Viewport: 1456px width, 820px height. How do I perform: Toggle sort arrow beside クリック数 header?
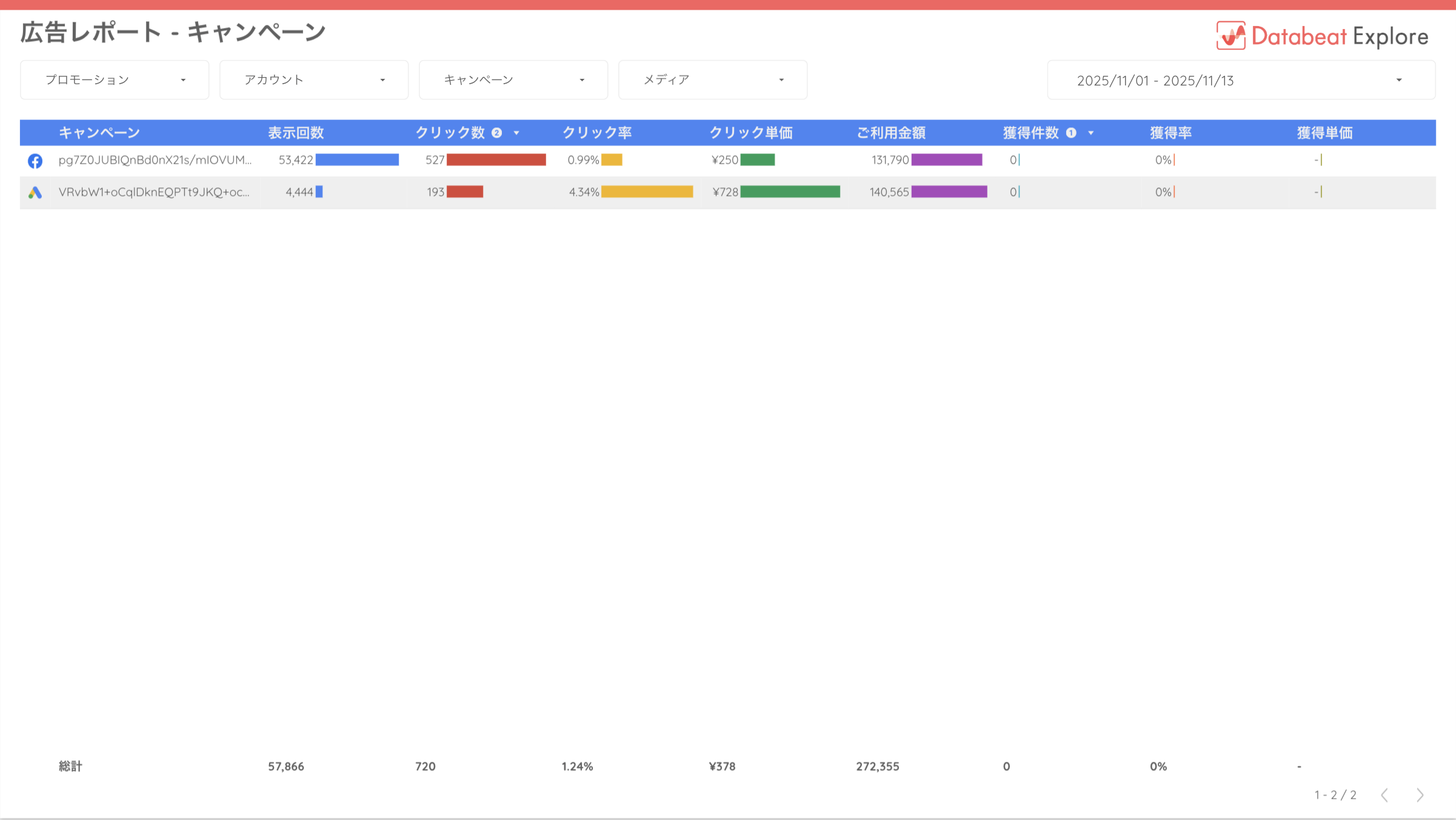click(516, 133)
